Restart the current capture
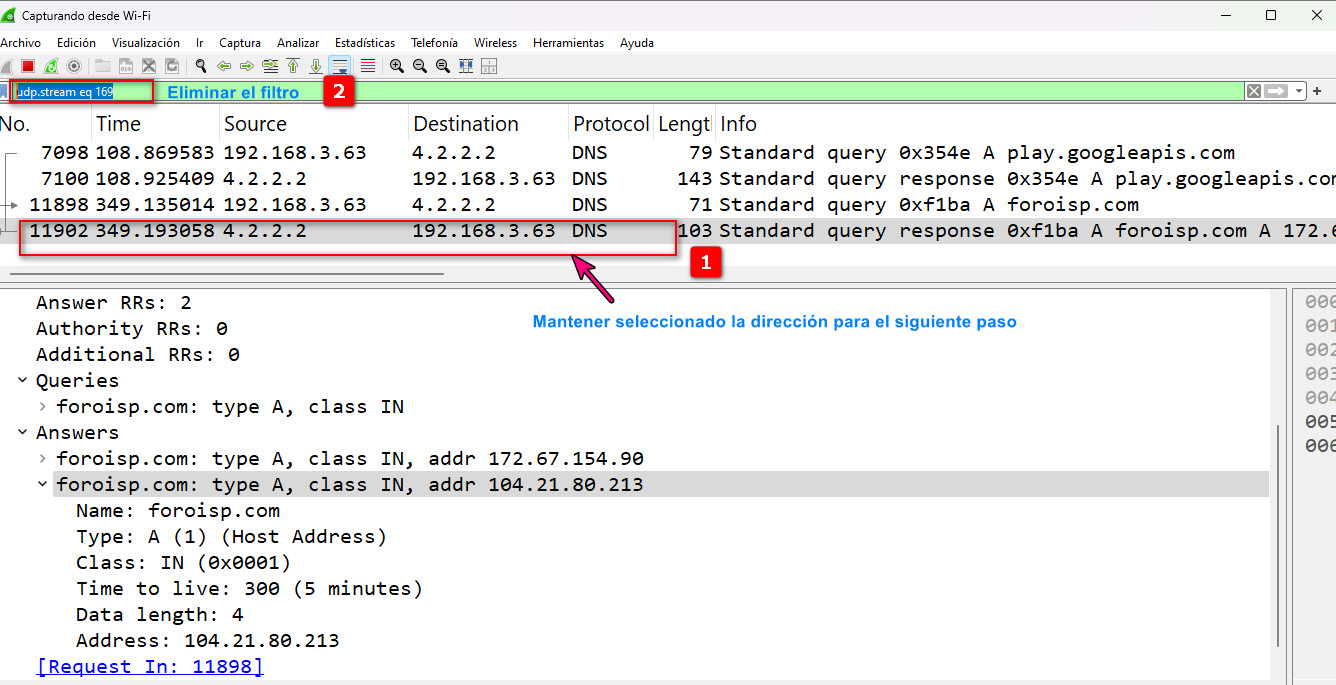This screenshot has width=1336, height=685. pos(51,66)
